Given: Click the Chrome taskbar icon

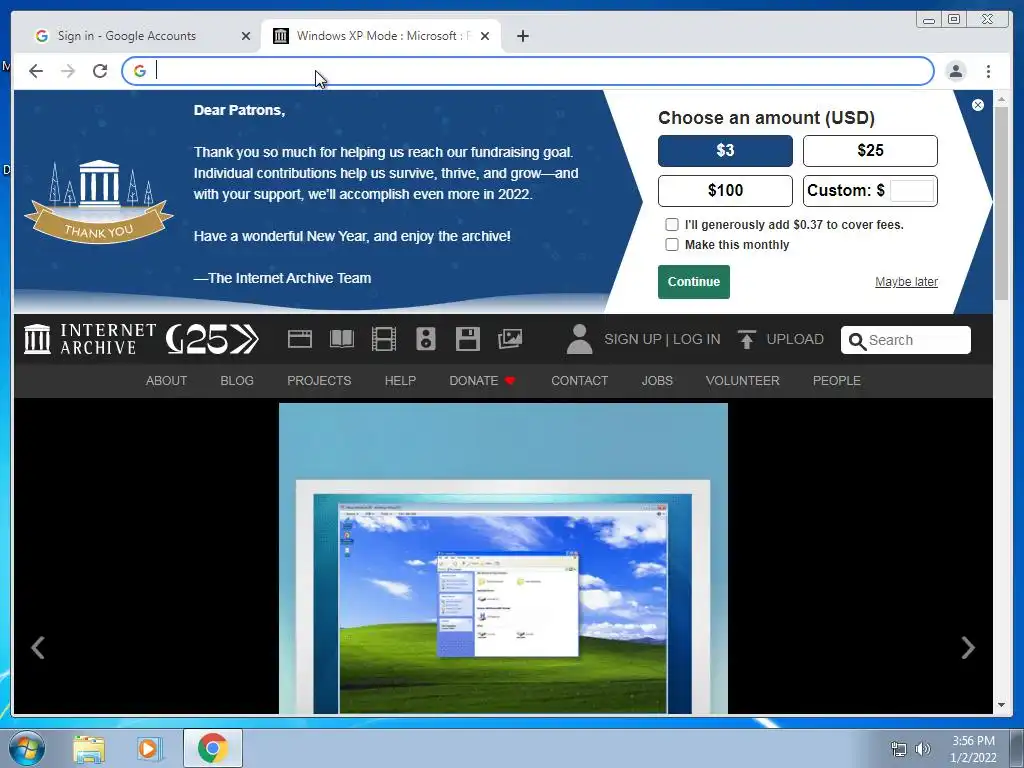Looking at the screenshot, I should (x=213, y=748).
